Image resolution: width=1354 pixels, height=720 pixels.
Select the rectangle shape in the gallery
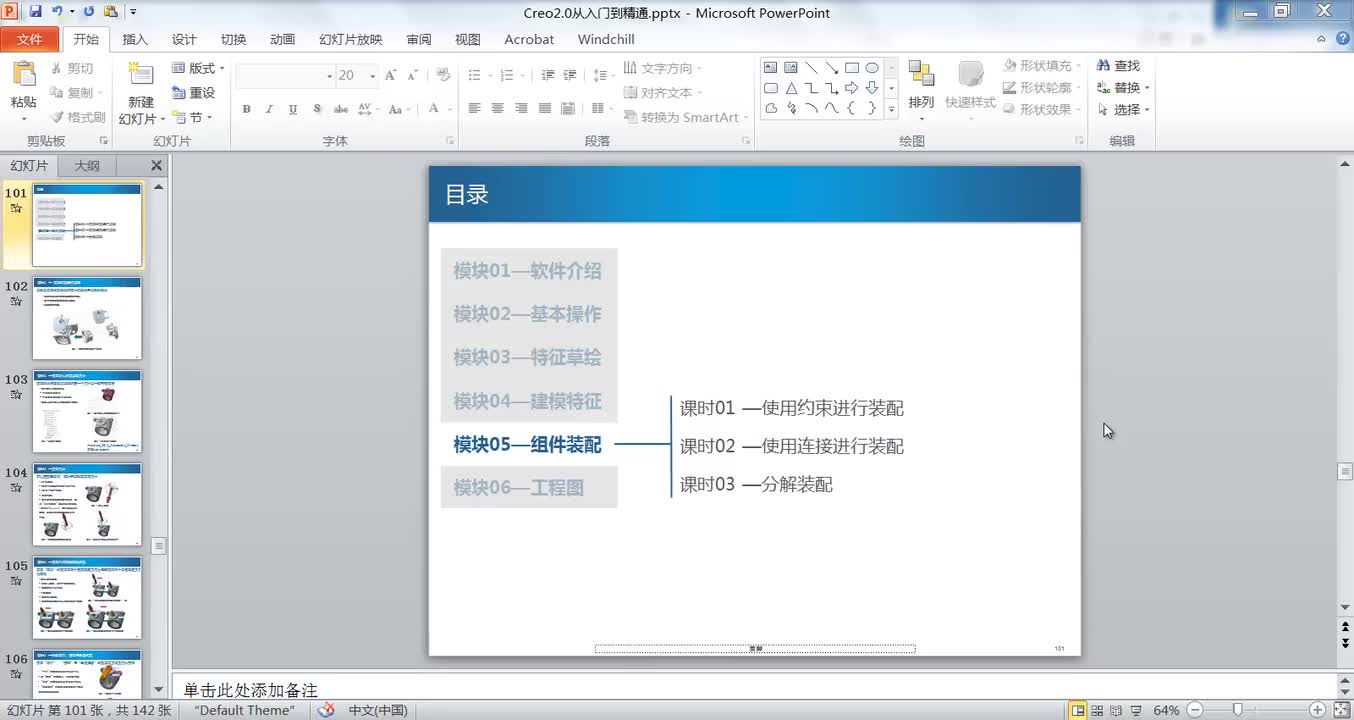852,68
